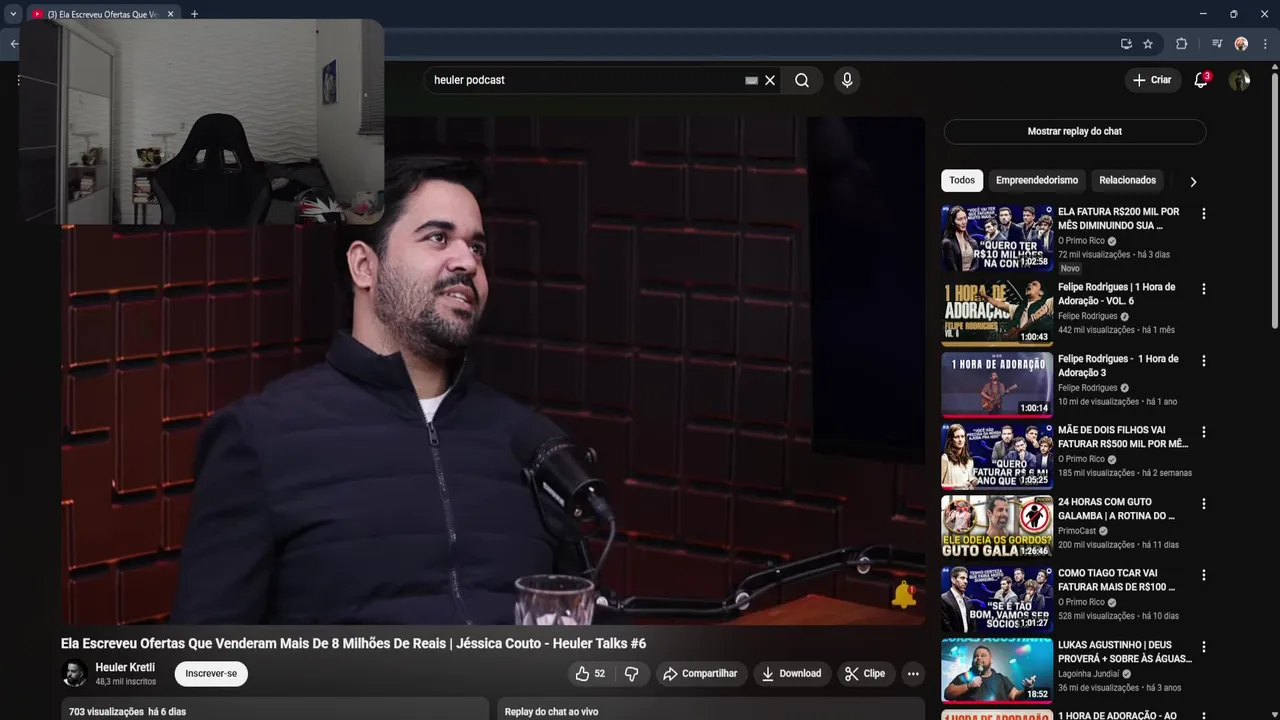The image size is (1280, 720).
Task: Open 1 Hora de Adoração VOL. 6 thumbnail
Action: pos(997,313)
